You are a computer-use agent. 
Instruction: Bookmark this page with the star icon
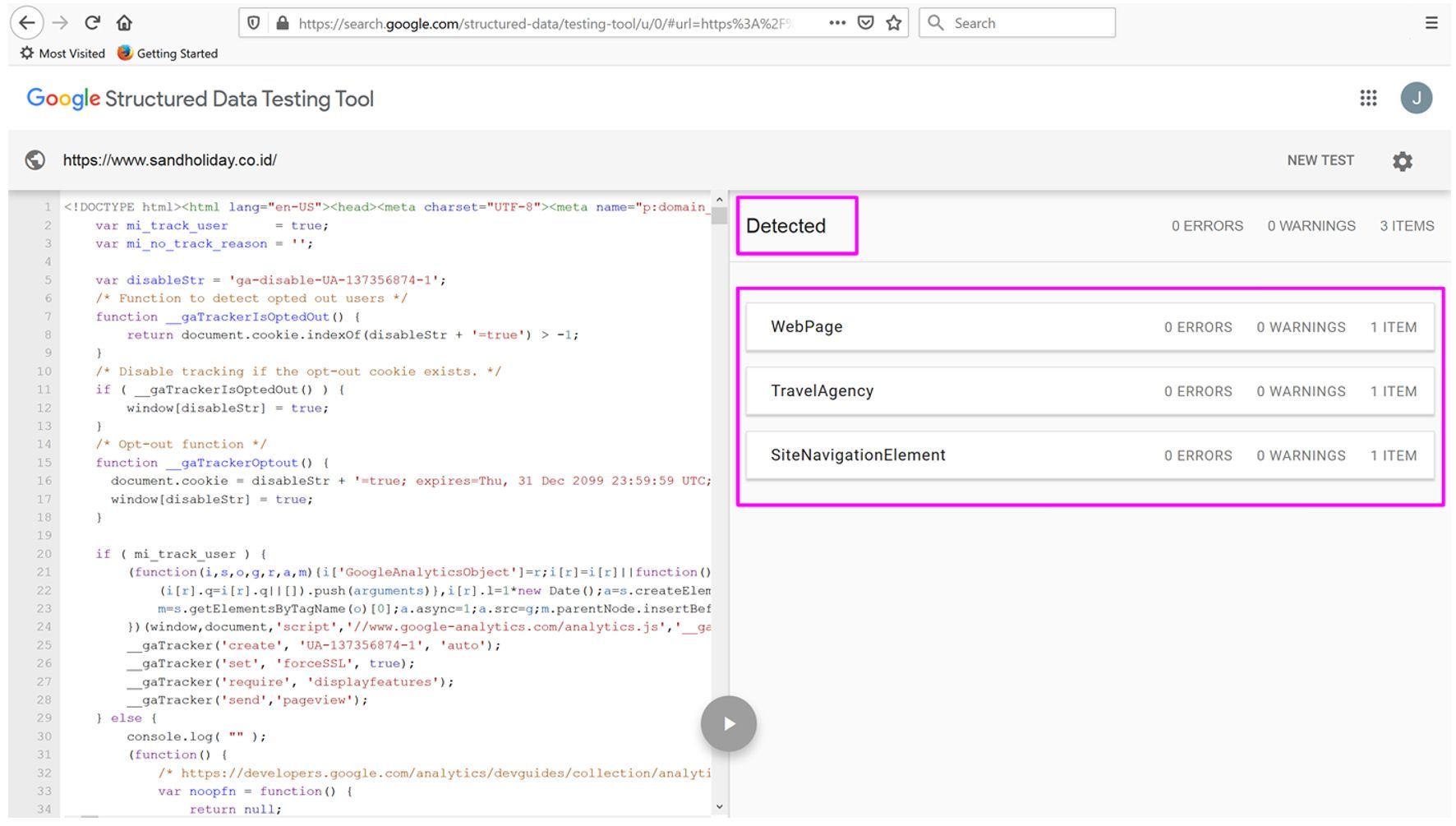point(894,23)
